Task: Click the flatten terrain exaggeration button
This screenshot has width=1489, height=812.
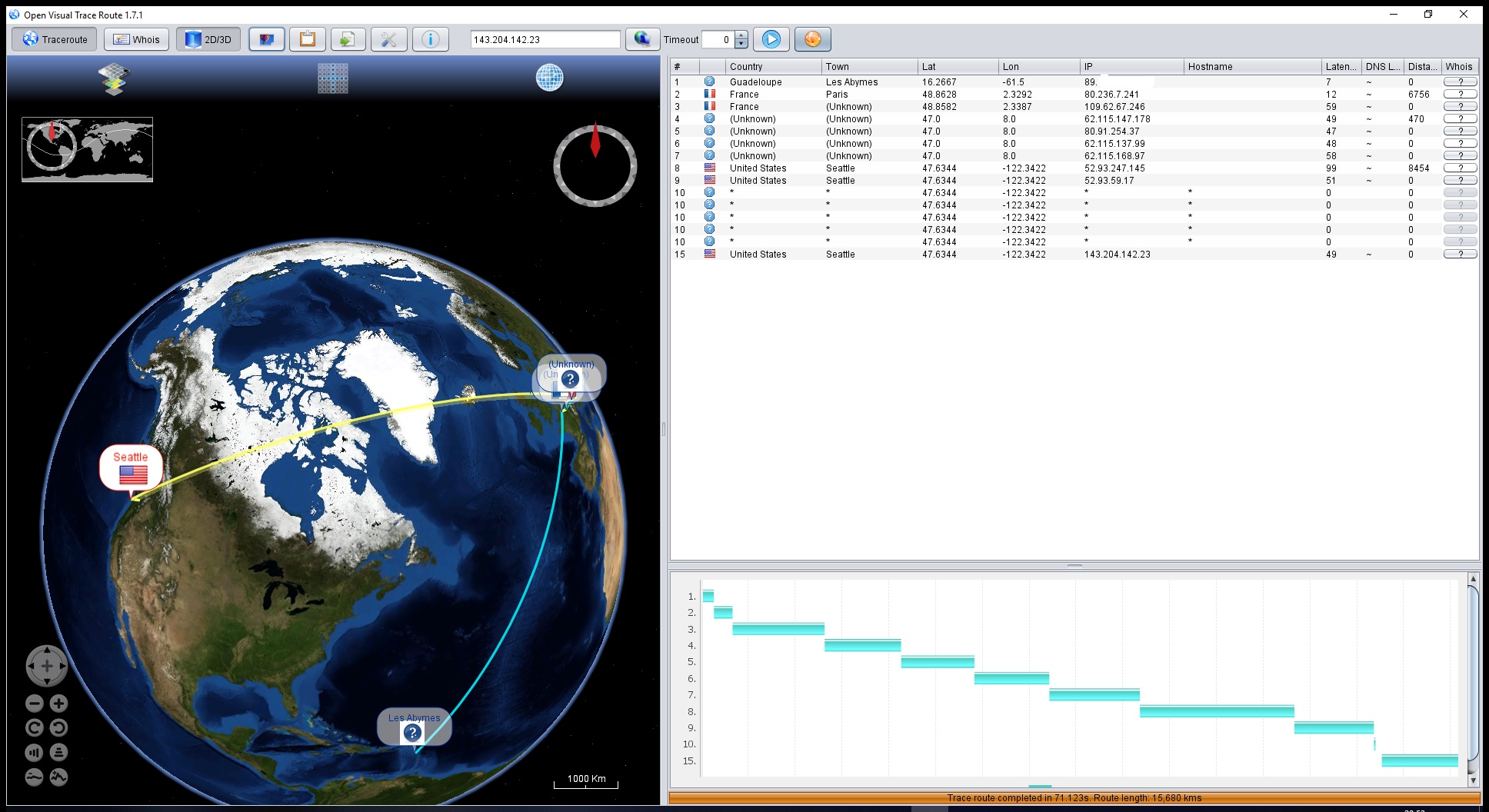Action: point(35,777)
